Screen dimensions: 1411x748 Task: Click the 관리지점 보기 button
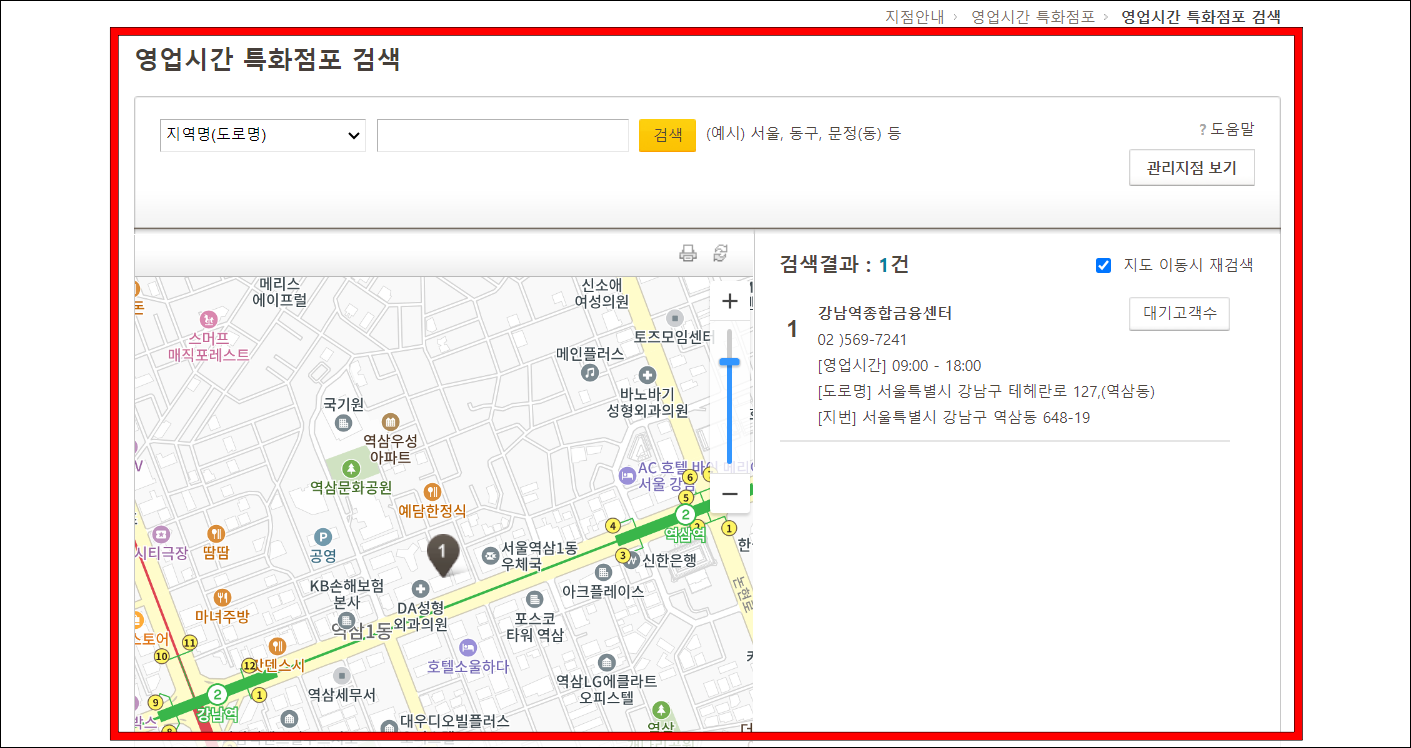[x=1191, y=167]
